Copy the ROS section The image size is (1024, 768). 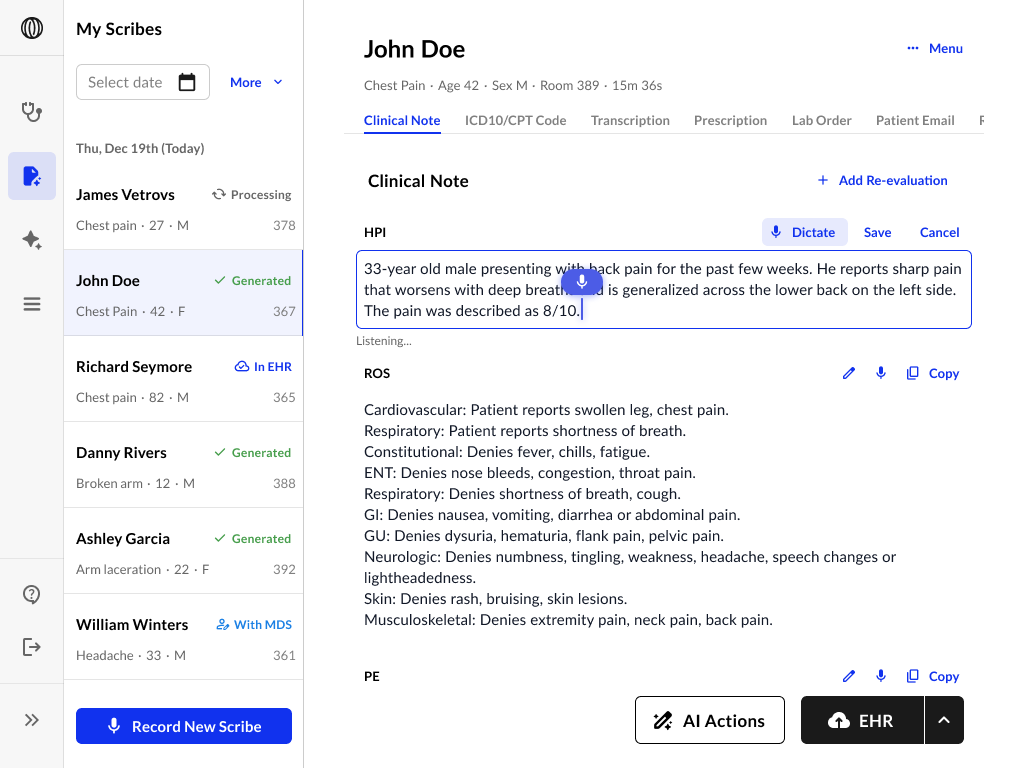[933, 373]
